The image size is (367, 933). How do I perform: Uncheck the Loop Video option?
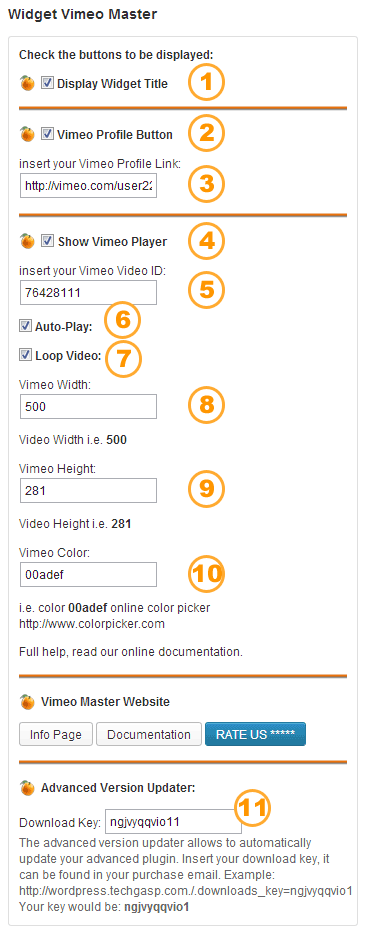click(x=25, y=355)
